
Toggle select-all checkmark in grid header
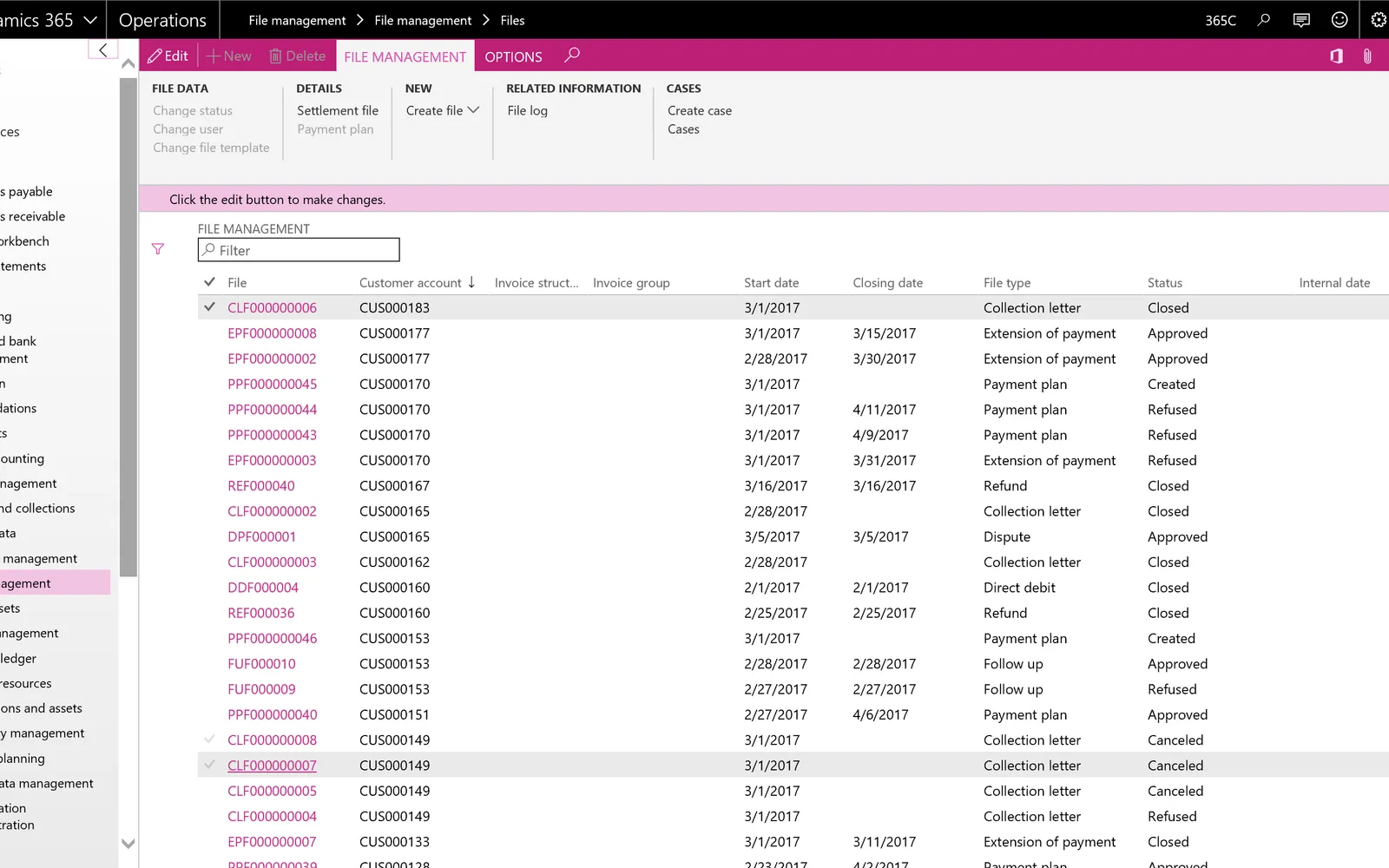(x=209, y=282)
